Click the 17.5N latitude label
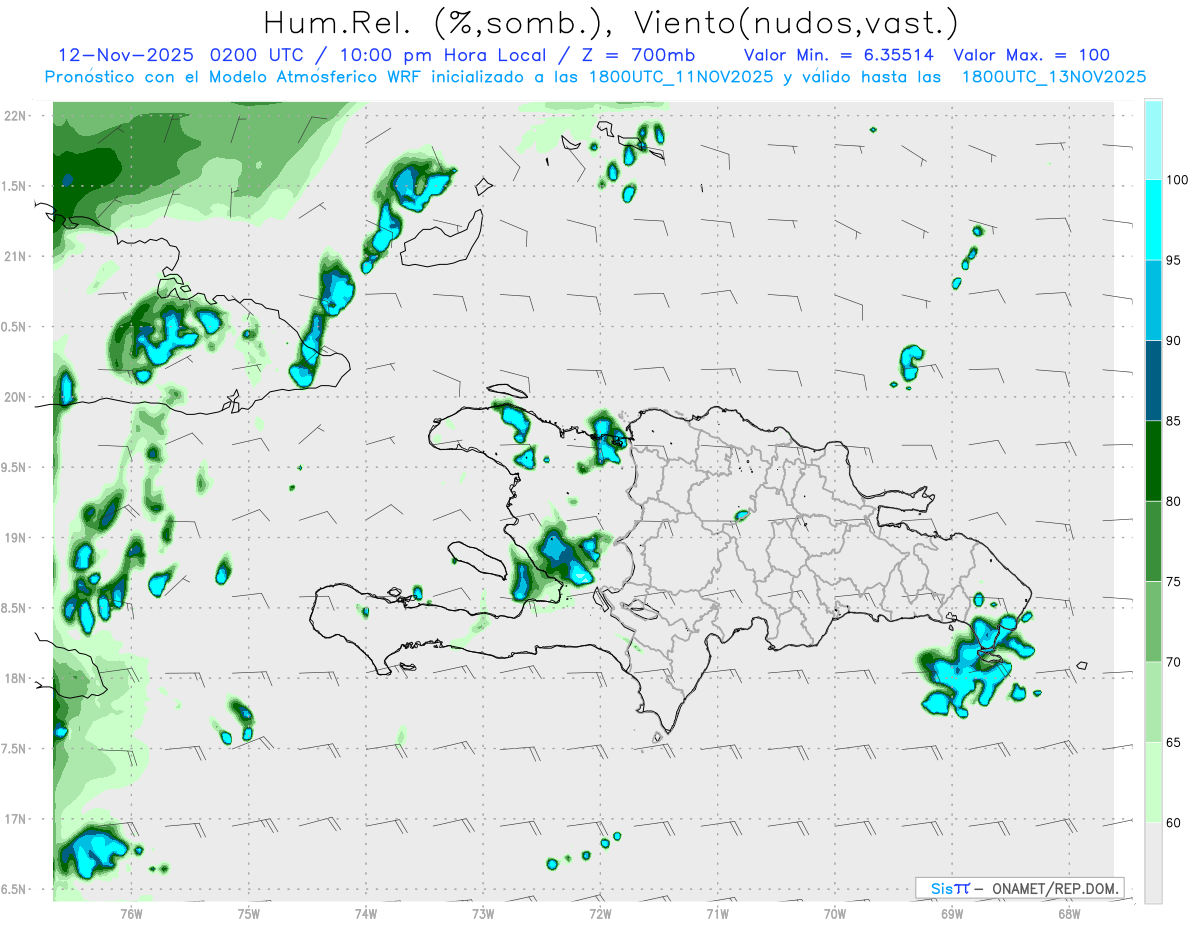 tap(14, 749)
